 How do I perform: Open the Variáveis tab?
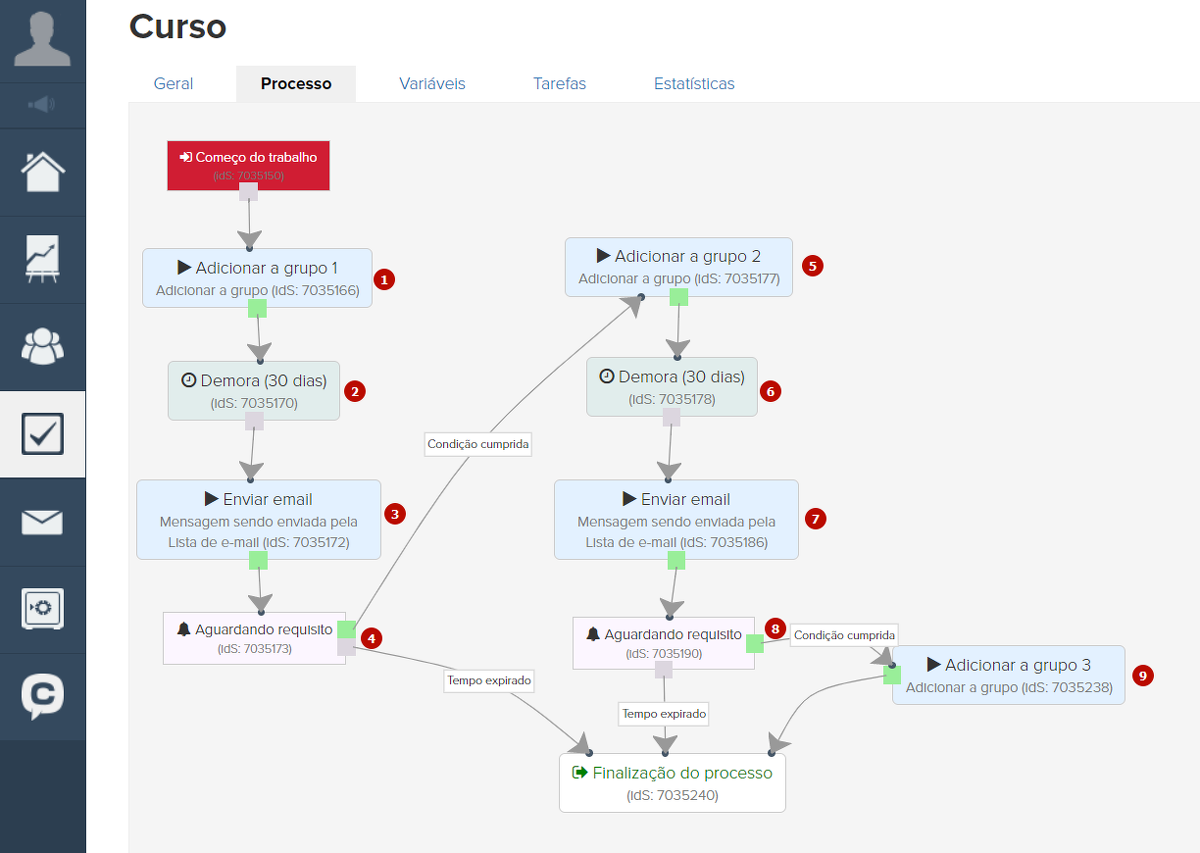pyautogui.click(x=432, y=84)
